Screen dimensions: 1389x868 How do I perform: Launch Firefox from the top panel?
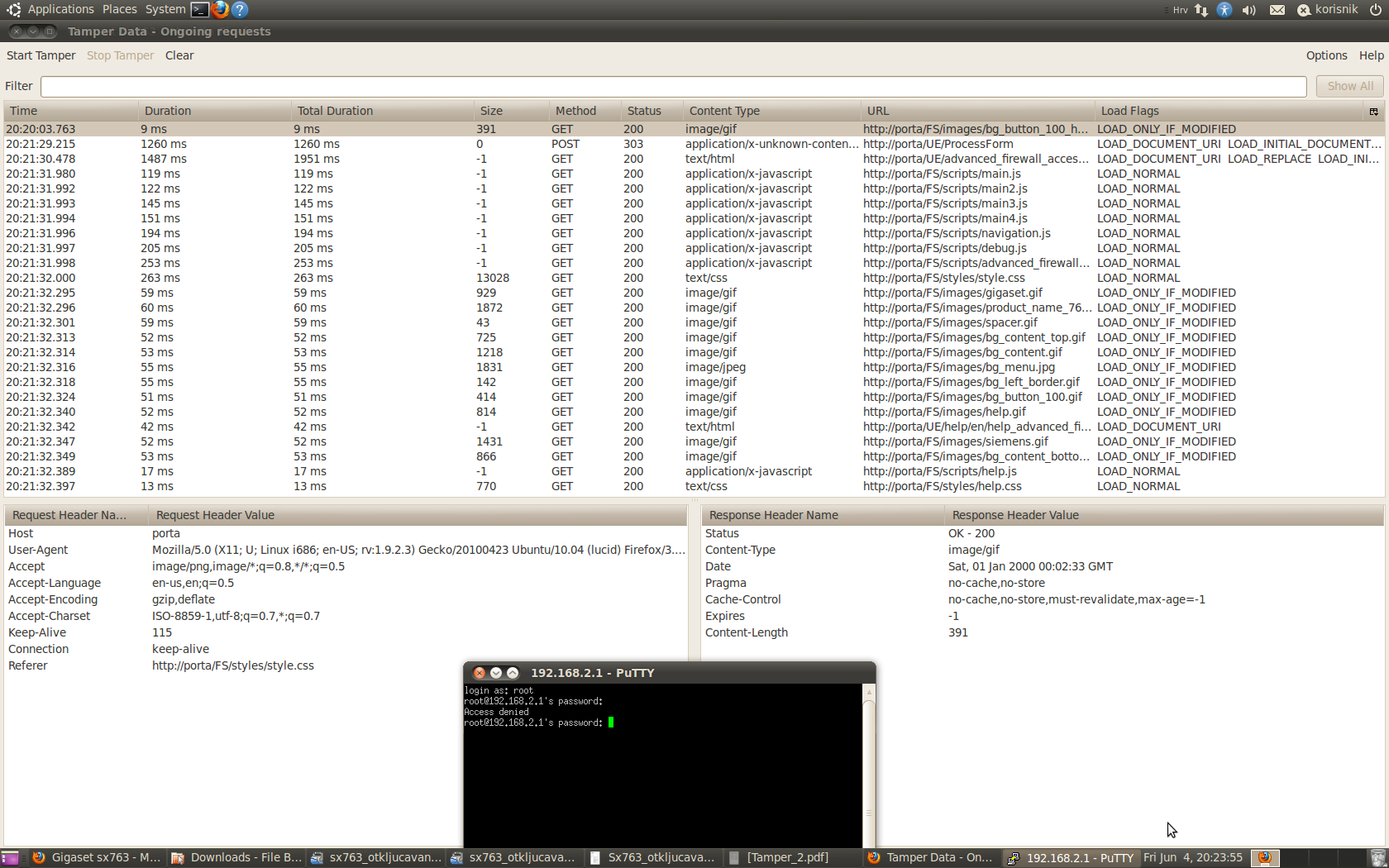pyautogui.click(x=220, y=10)
